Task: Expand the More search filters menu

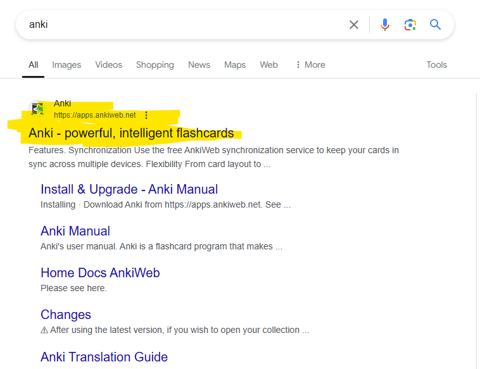Action: [310, 65]
